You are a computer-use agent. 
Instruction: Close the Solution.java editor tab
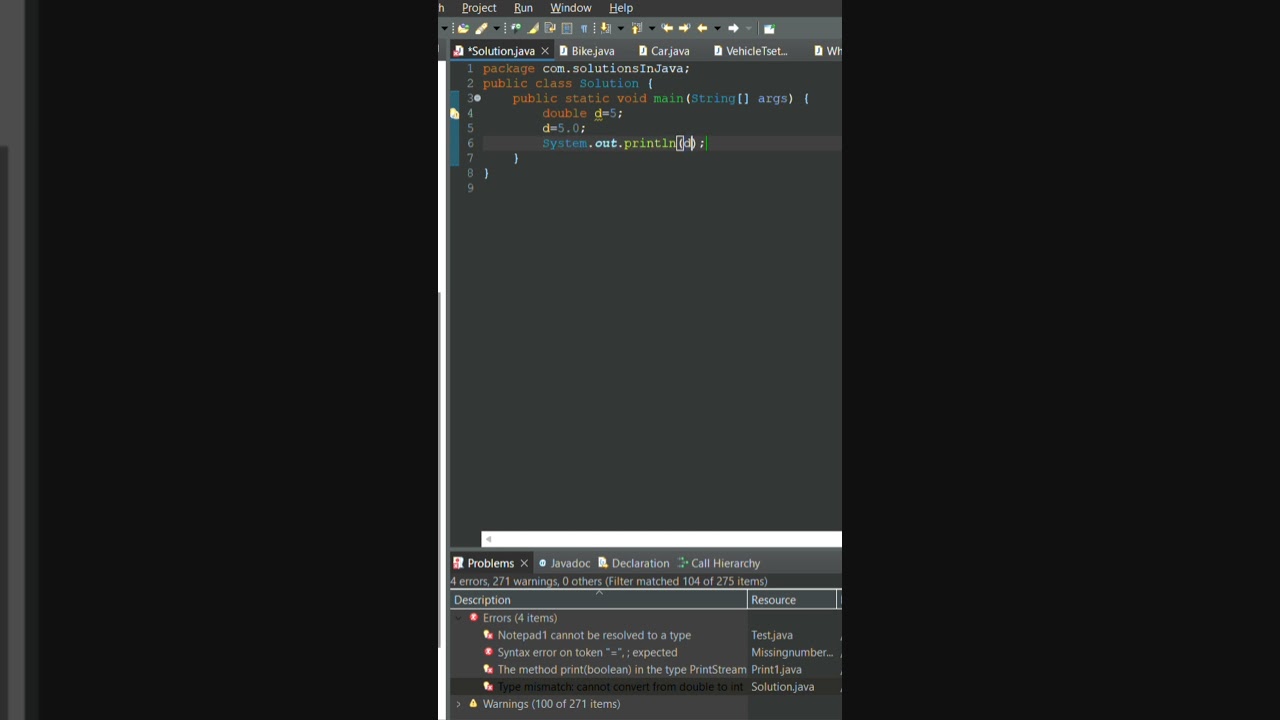(x=545, y=51)
